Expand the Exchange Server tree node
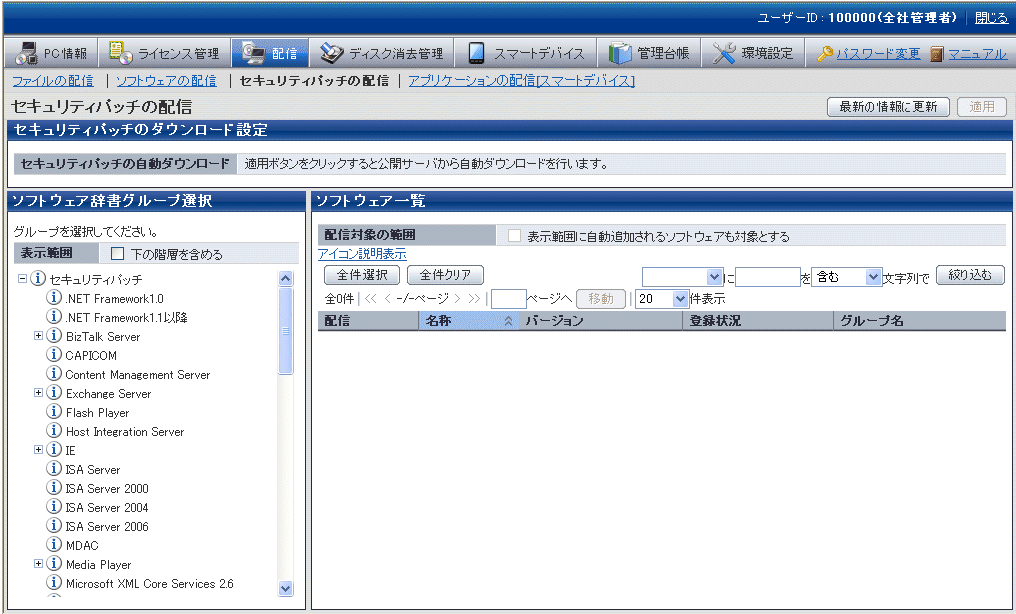Screen dimensions: 1016x614 pyautogui.click(x=38, y=393)
